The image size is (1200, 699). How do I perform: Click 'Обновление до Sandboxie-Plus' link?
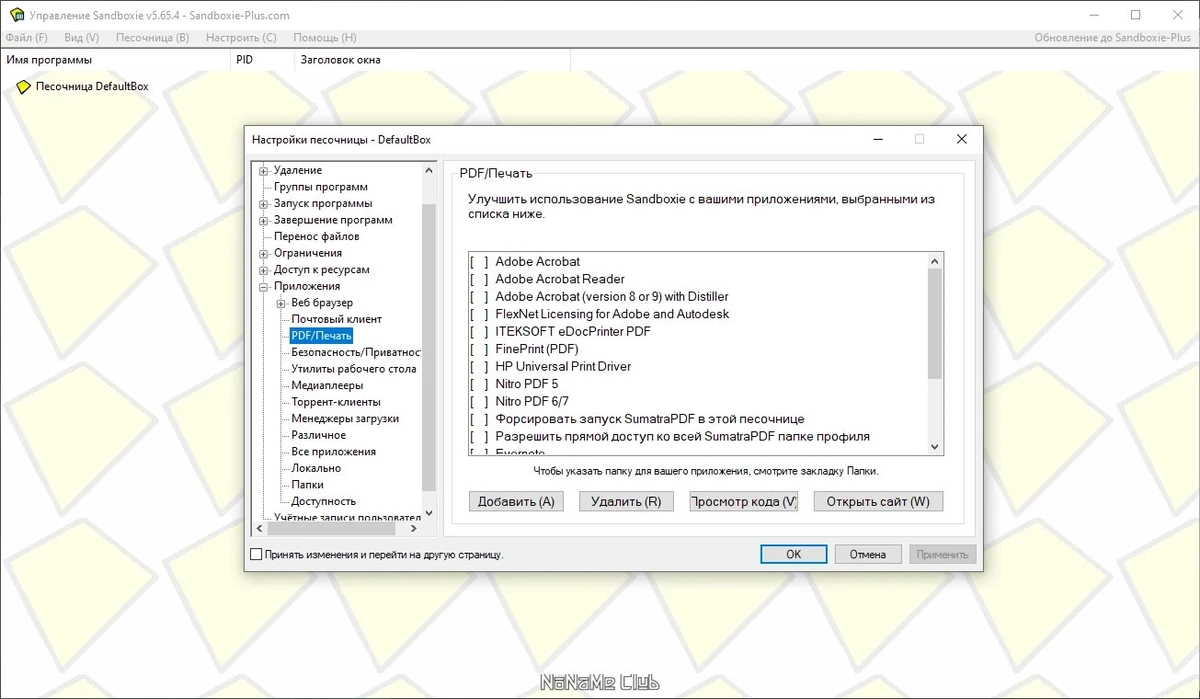[1114, 38]
